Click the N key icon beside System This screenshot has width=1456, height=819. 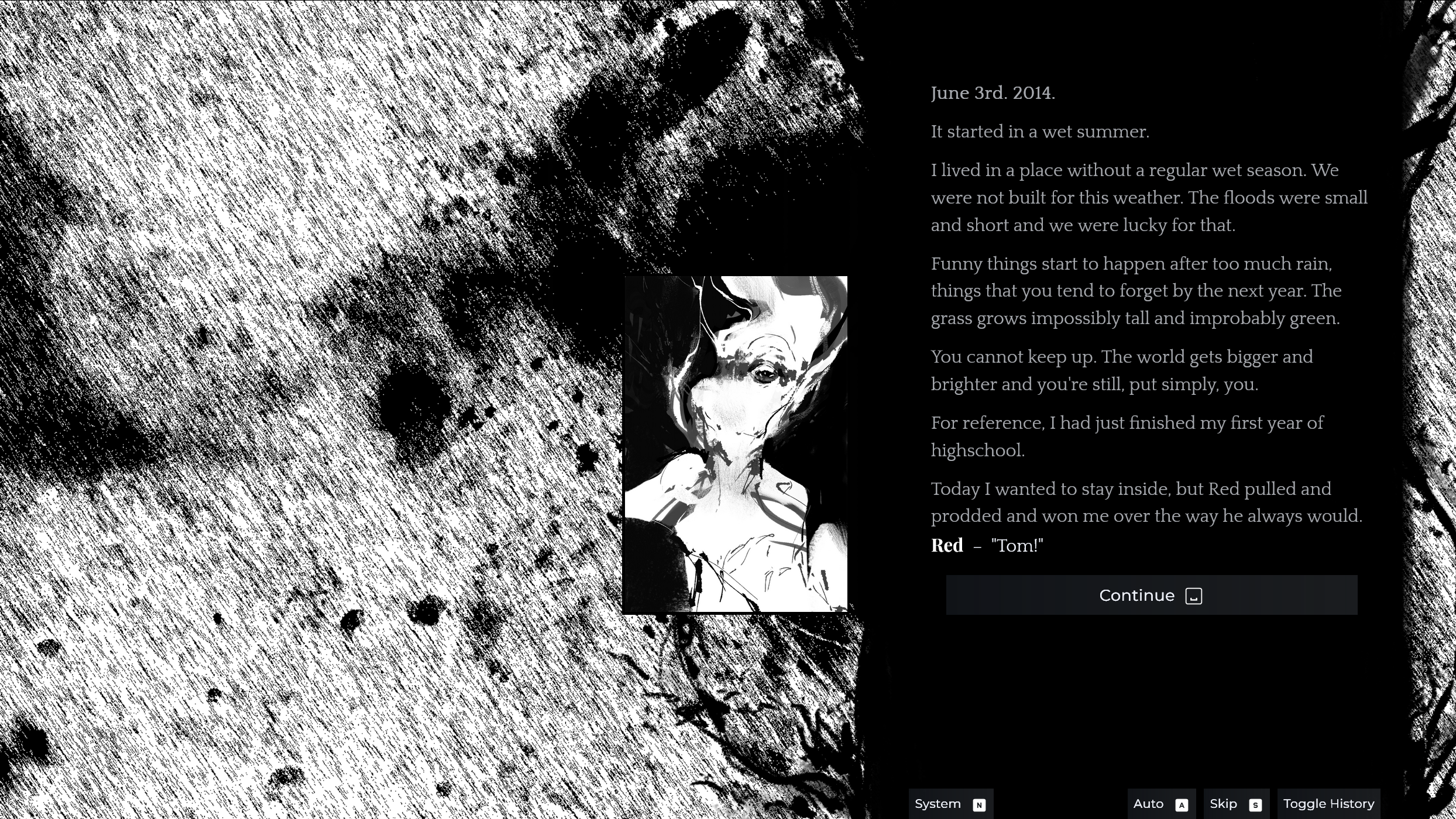978,805
